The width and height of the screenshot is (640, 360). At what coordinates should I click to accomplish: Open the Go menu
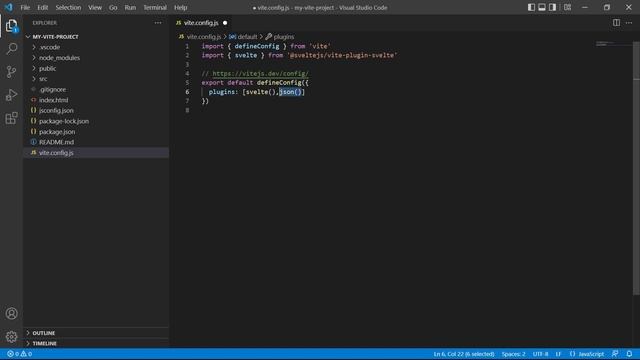tap(113, 7)
